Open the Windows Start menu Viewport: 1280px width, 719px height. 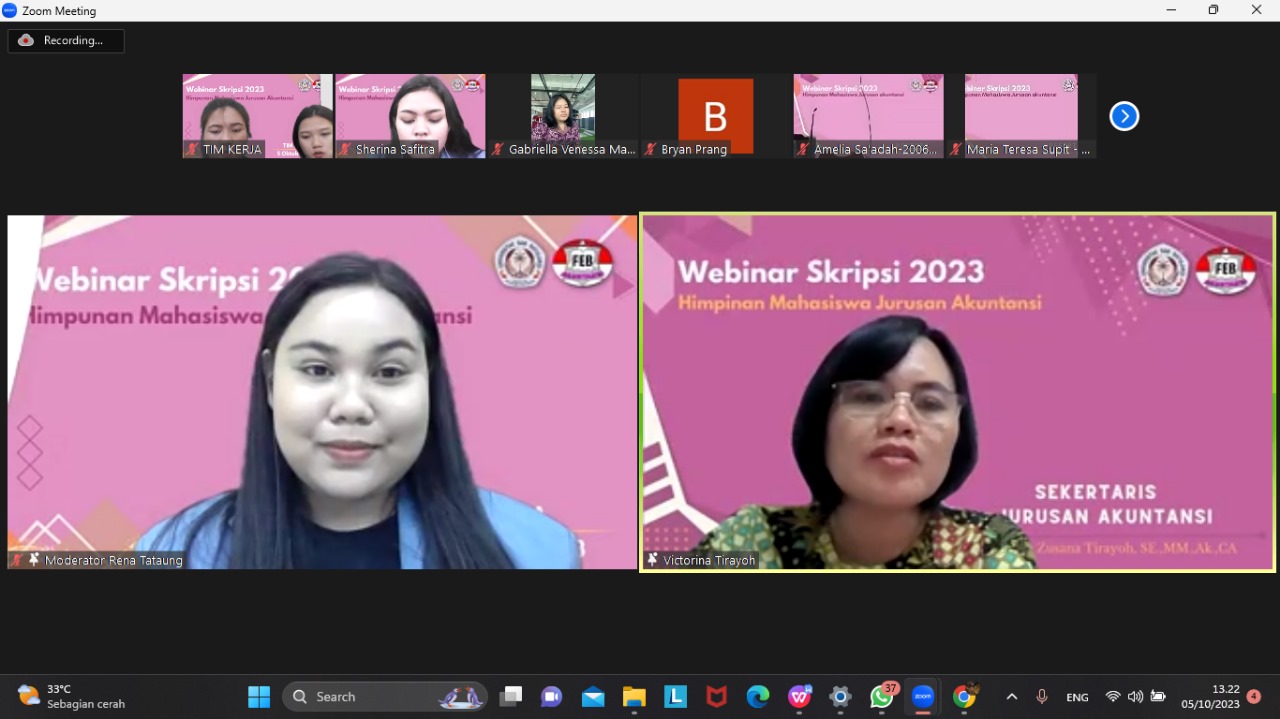(259, 697)
